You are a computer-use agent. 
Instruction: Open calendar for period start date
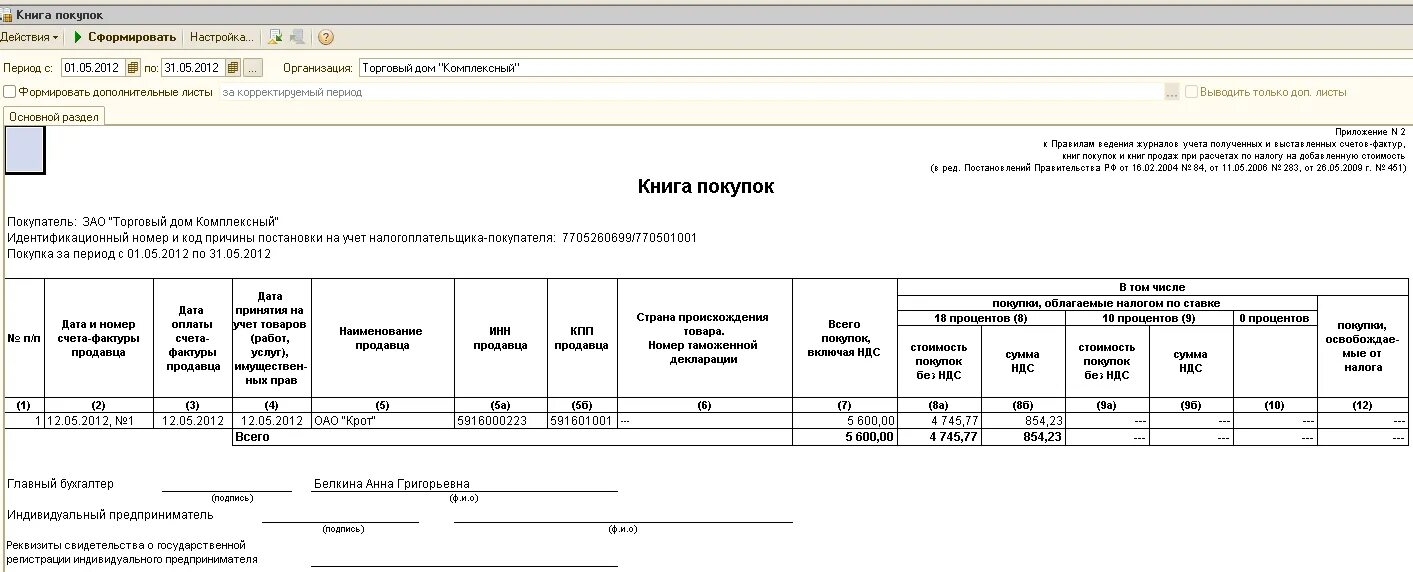pyautogui.click(x=132, y=68)
